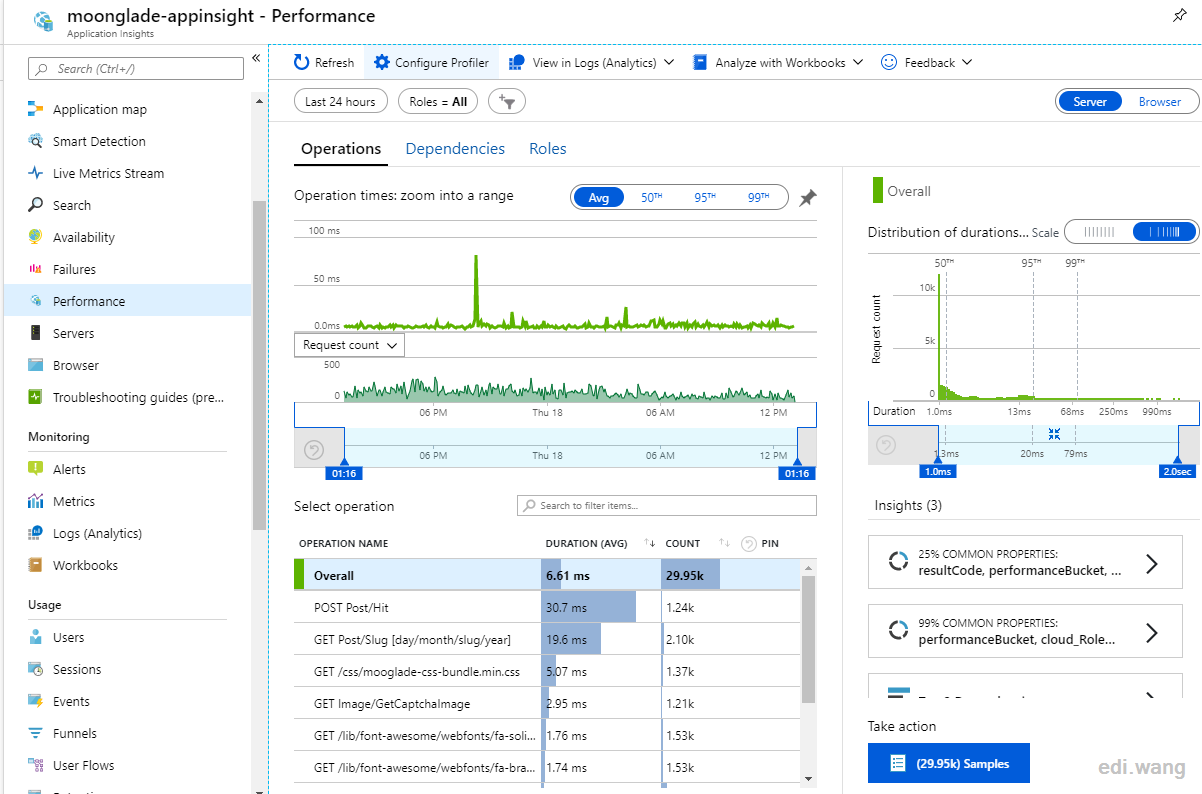Switch to the Dependencies tab

coord(455,149)
